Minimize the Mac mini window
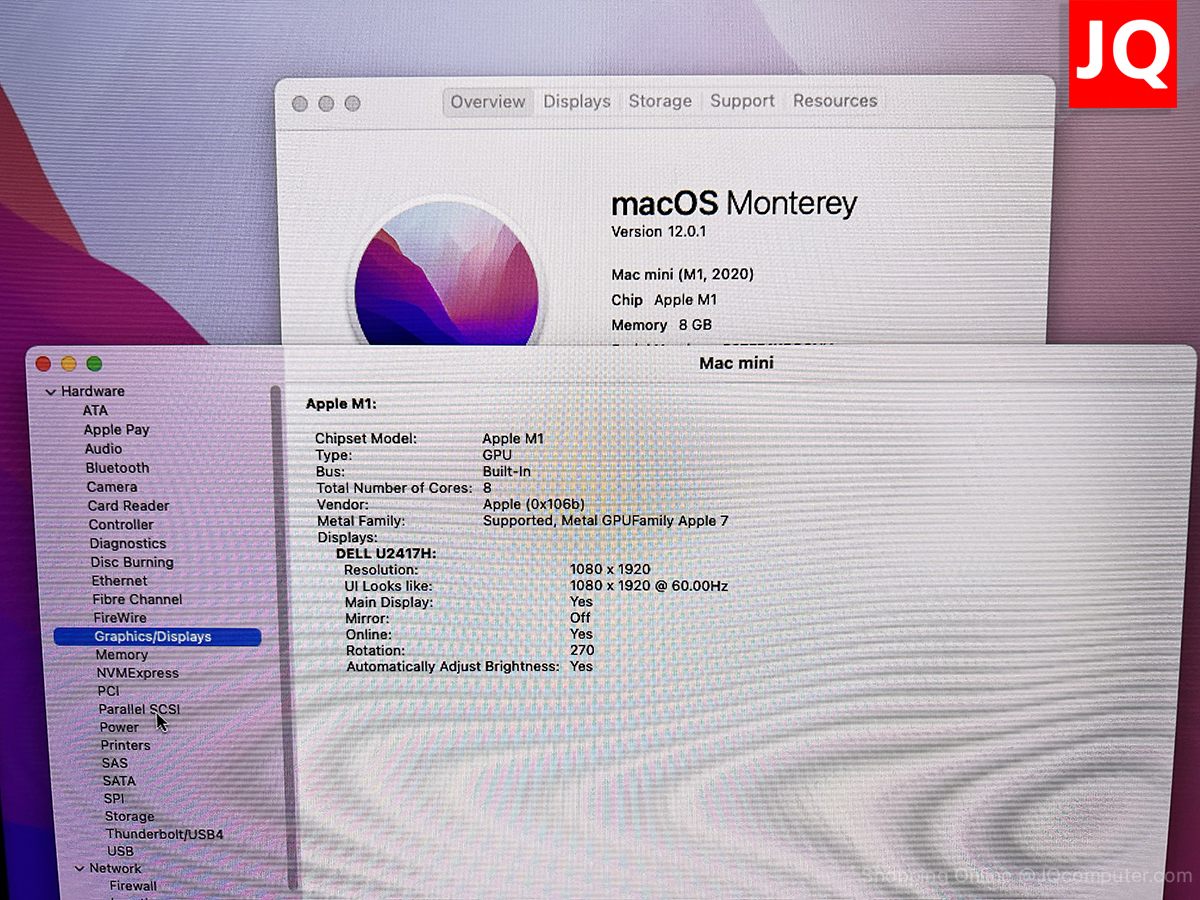This screenshot has width=1200, height=900. (69, 364)
